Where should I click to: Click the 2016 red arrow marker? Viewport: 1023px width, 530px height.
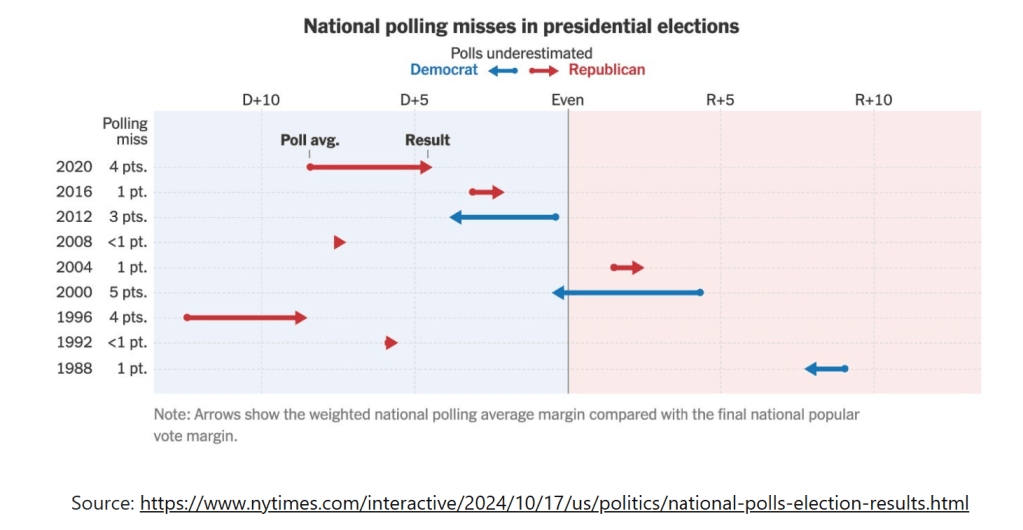pyautogui.click(x=487, y=192)
